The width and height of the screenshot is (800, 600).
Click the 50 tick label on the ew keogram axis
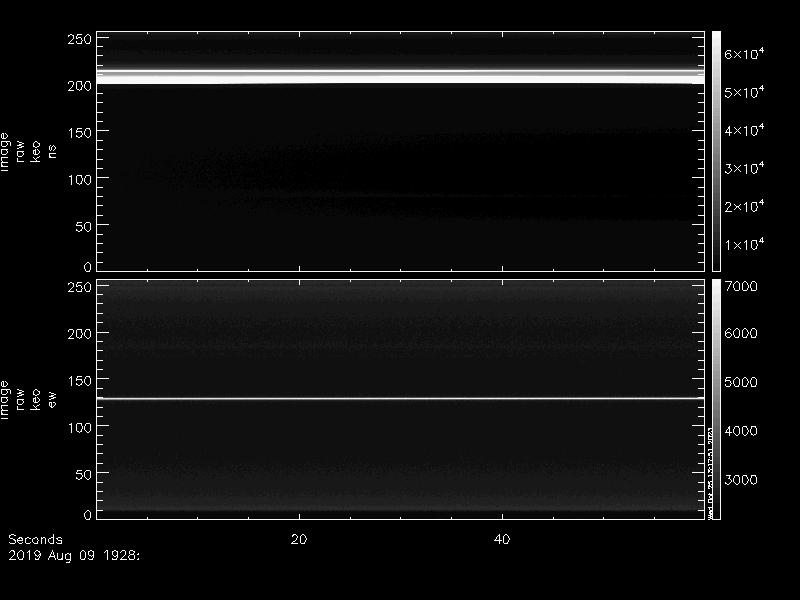(x=83, y=474)
